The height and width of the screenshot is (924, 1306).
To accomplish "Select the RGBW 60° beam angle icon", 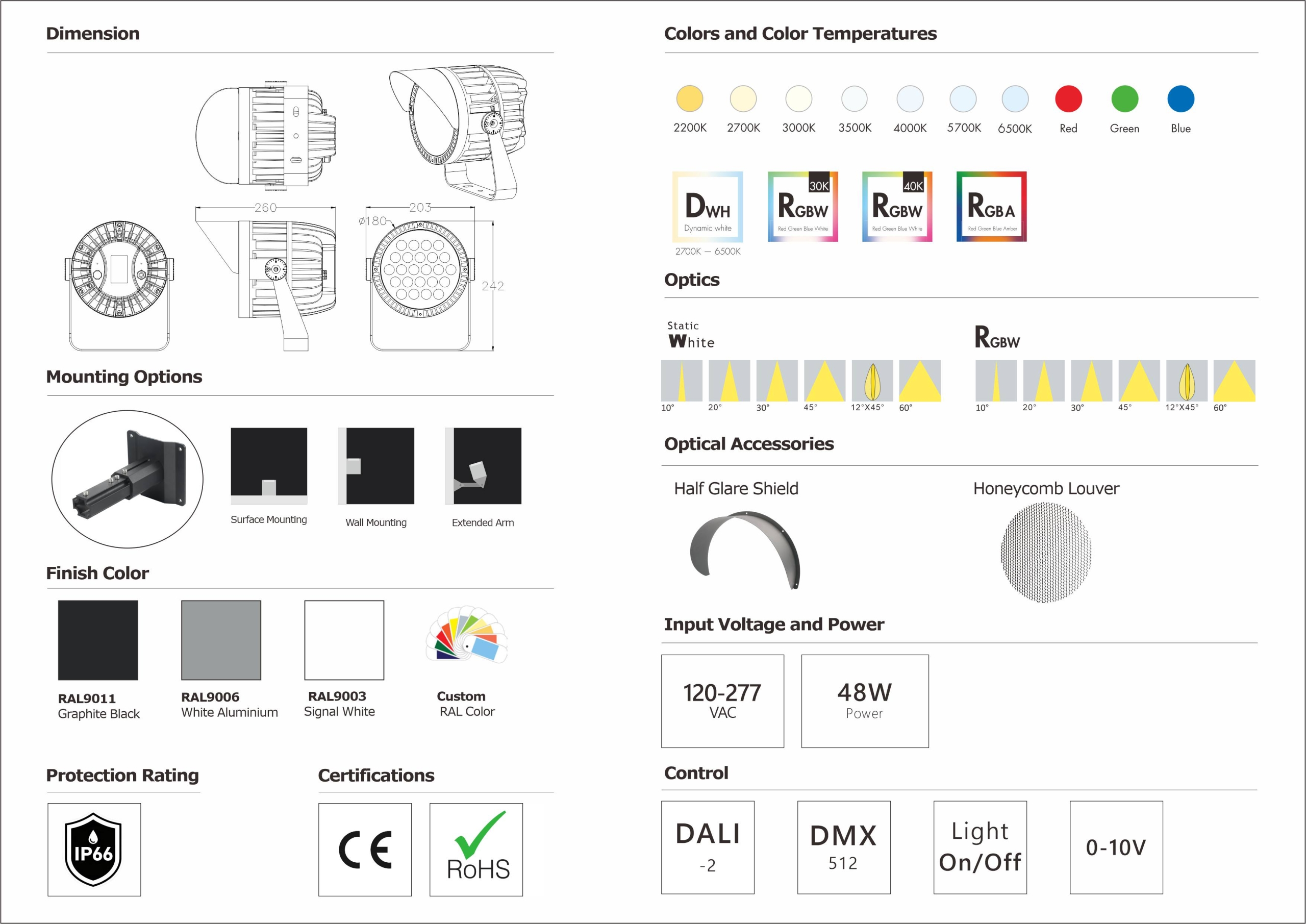I will 1234,381.
